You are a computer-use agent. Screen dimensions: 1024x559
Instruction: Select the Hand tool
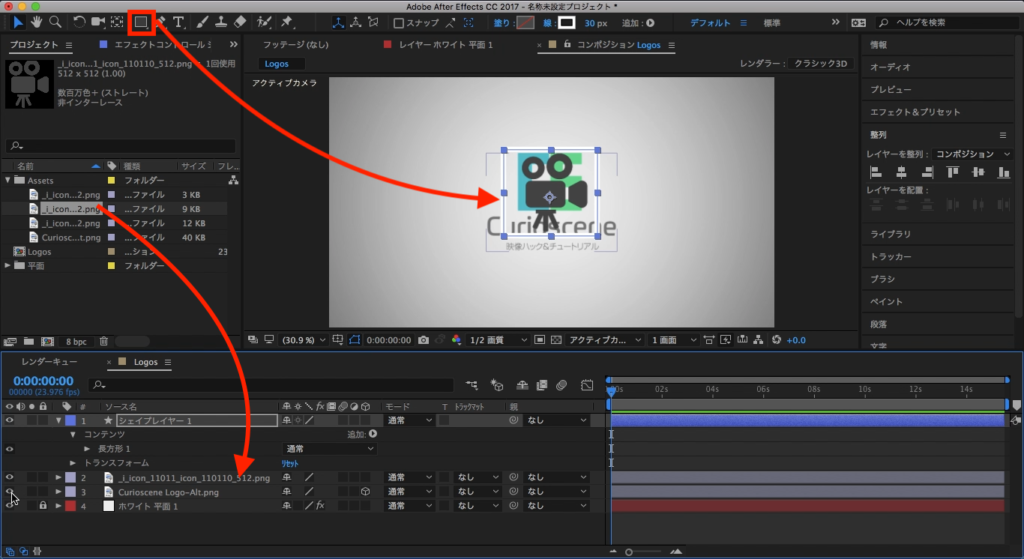click(x=37, y=22)
